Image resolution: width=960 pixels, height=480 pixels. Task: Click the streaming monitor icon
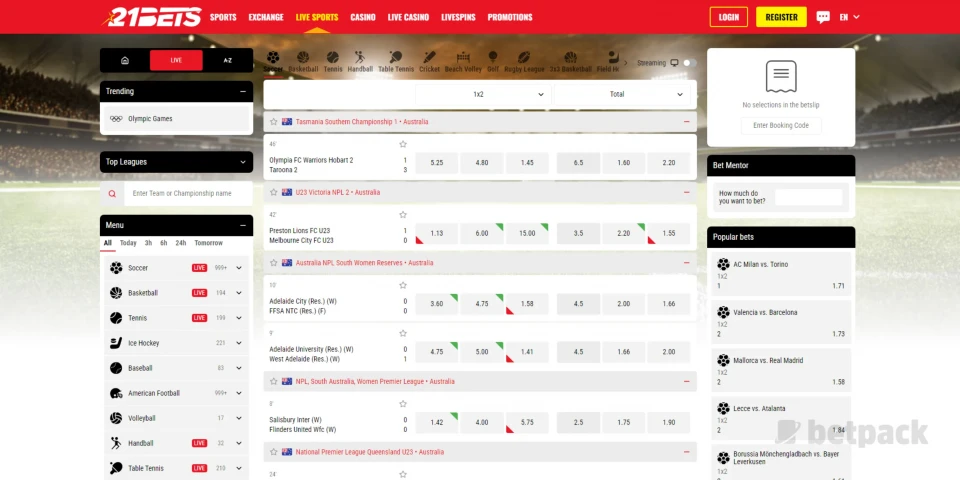click(674, 62)
